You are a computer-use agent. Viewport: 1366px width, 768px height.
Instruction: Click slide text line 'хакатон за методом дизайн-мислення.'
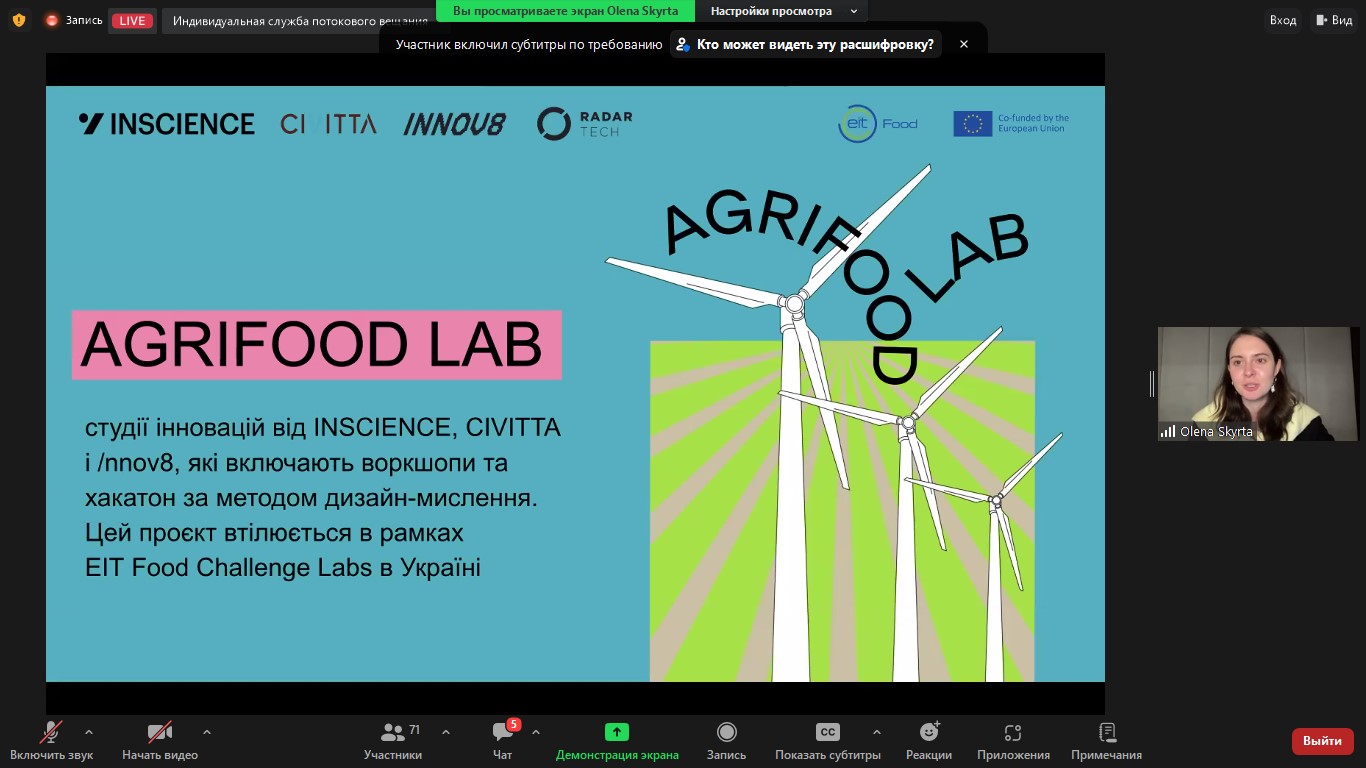point(311,498)
